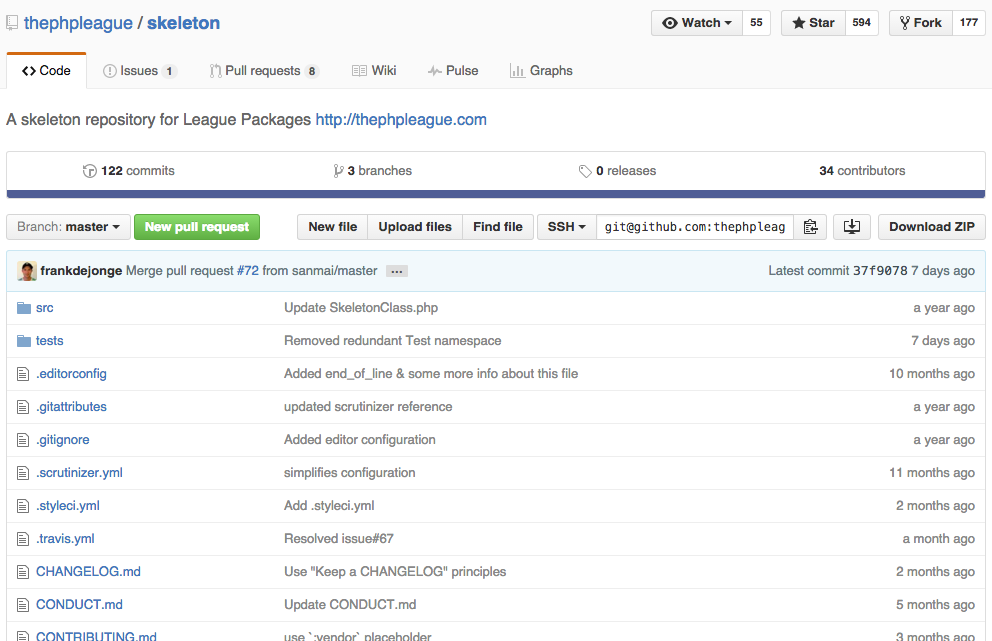Screen dimensions: 992x641
Task: Open the CONDUCT.md file
Action: click(79, 605)
